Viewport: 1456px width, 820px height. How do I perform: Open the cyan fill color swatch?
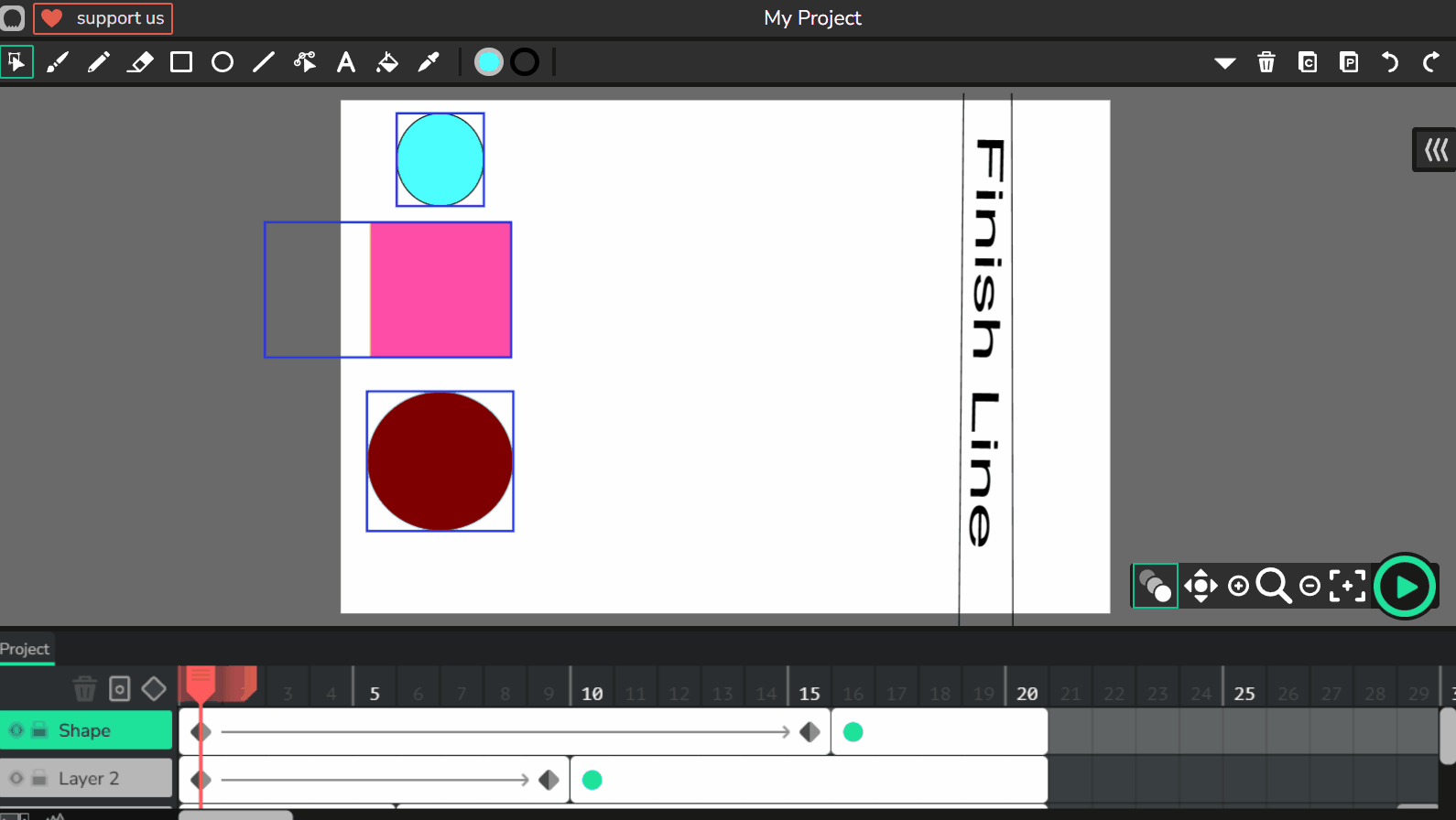tap(489, 62)
